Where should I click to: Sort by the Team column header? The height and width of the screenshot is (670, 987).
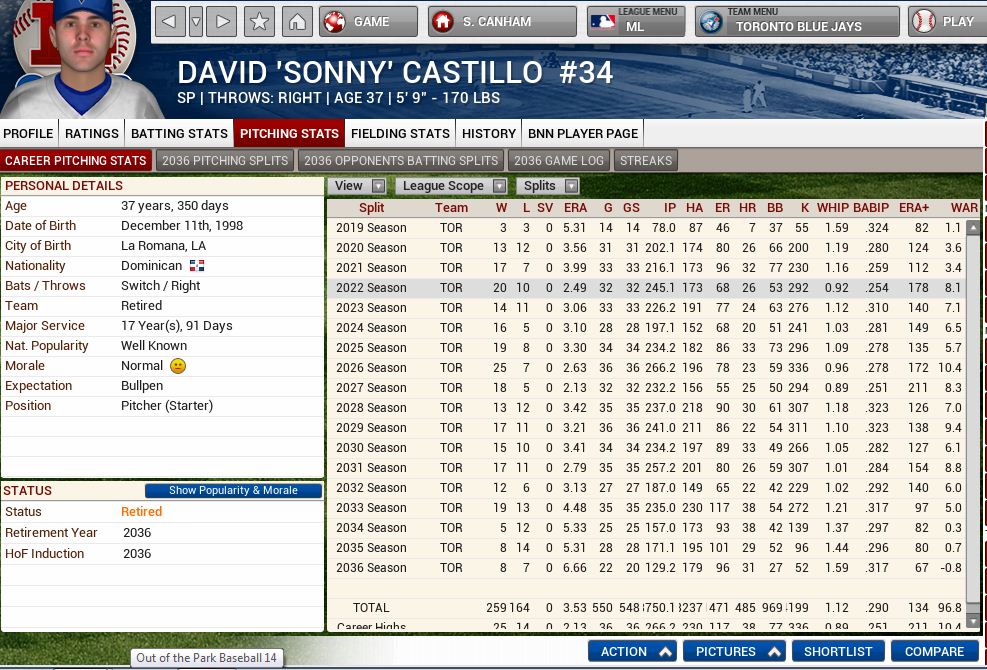tap(451, 208)
